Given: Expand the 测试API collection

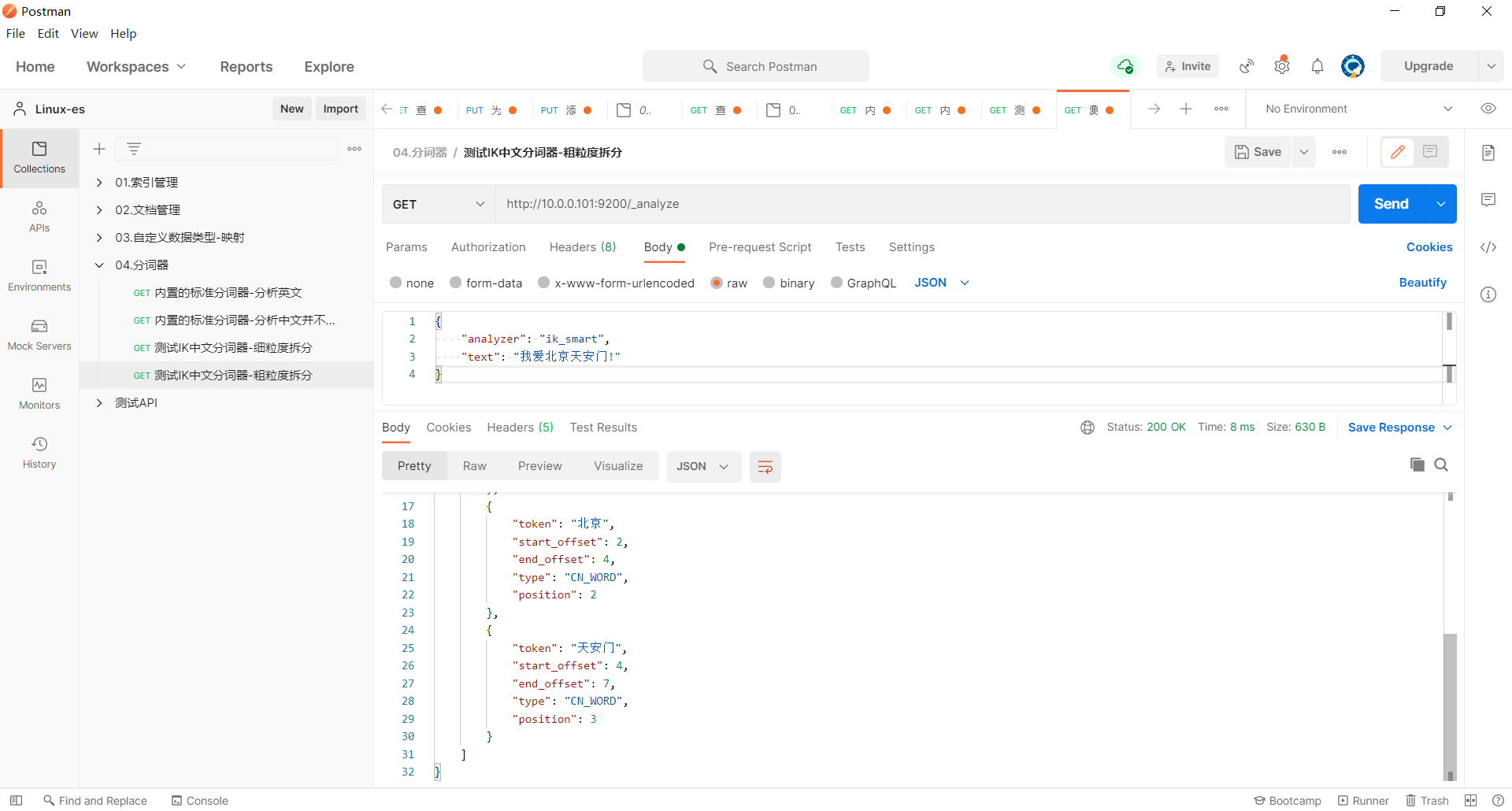Looking at the screenshot, I should 99,403.
